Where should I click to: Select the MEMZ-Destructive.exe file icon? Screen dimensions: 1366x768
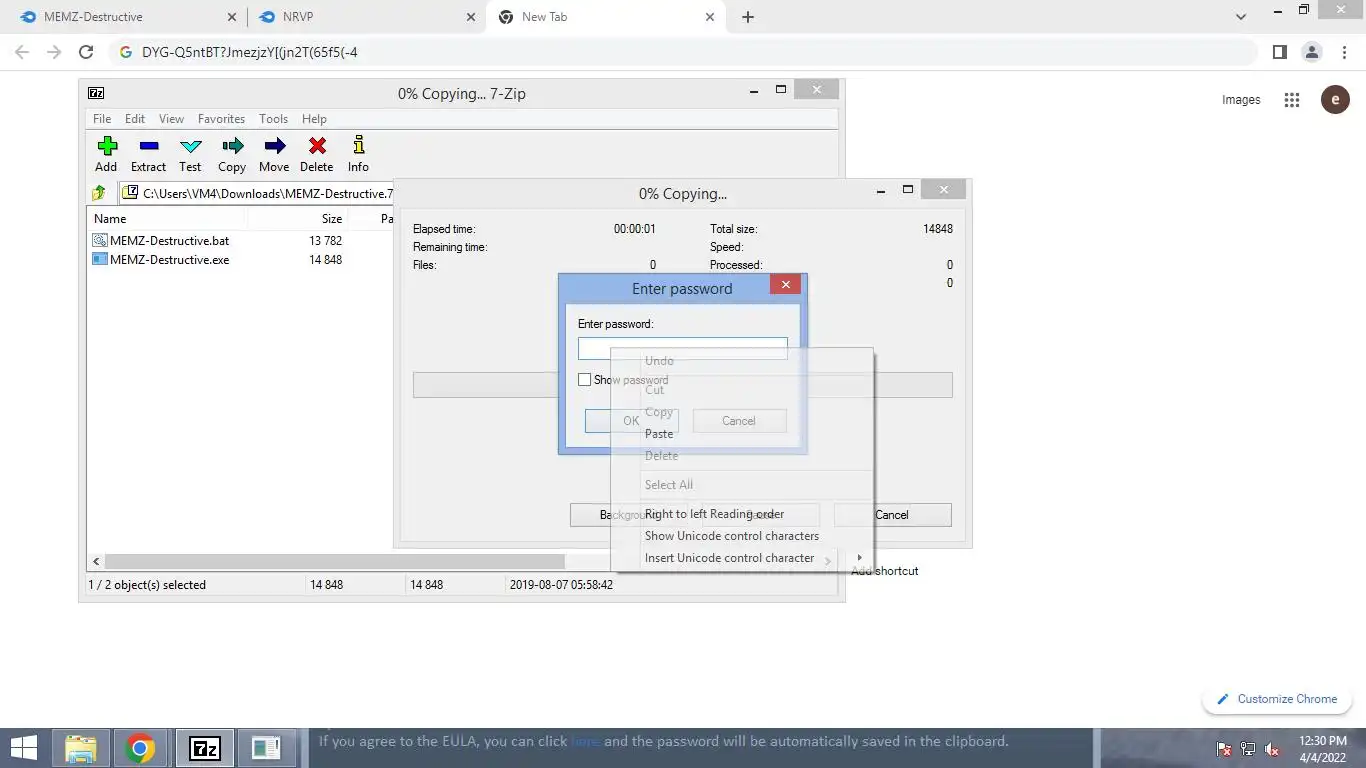100,259
